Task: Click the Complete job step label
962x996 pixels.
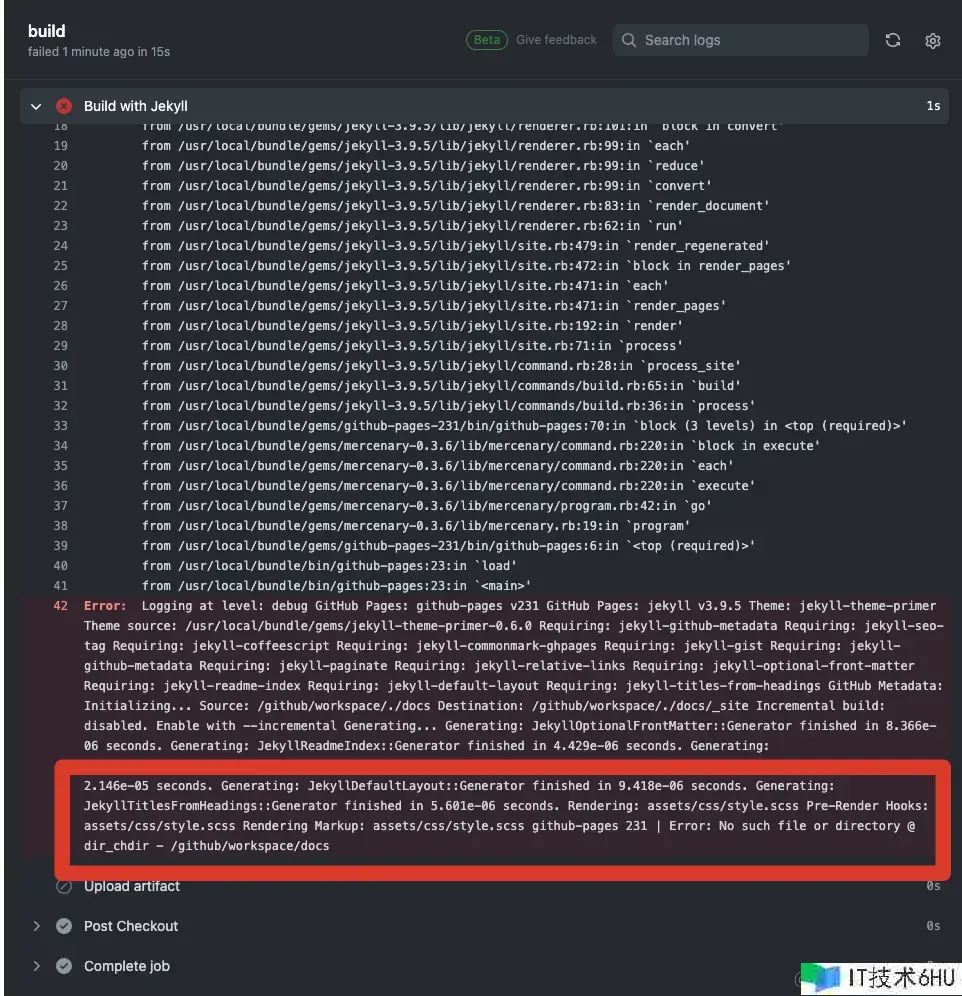Action: pyautogui.click(x=127, y=966)
